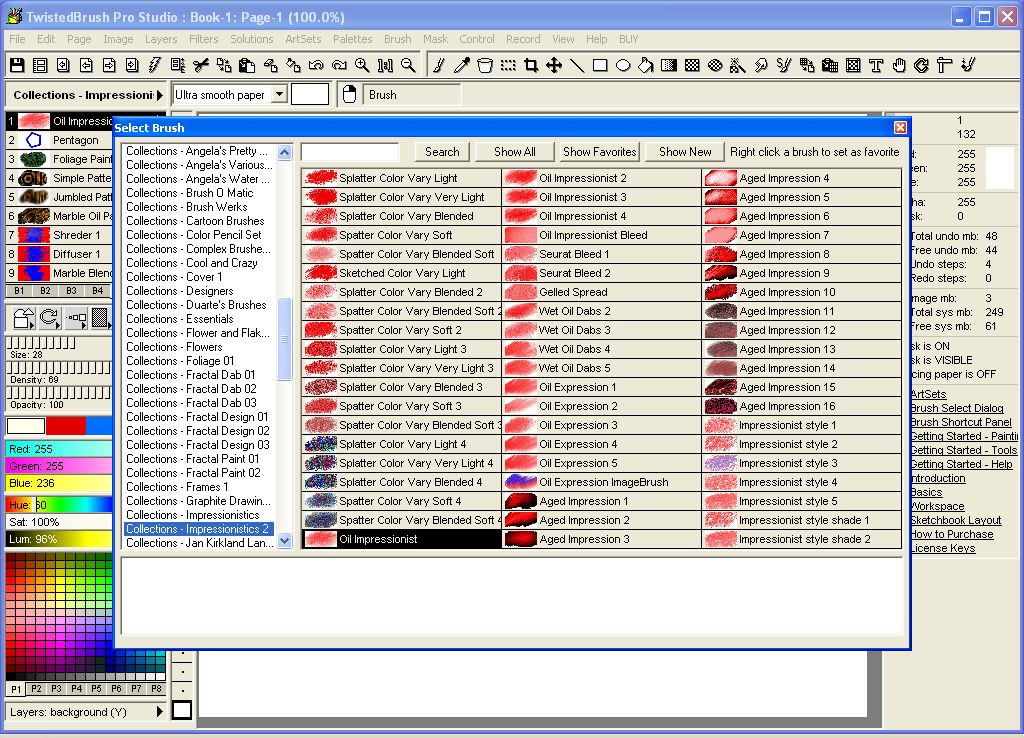Choose the Seurat Bleed 1 brush

[x=601, y=254]
